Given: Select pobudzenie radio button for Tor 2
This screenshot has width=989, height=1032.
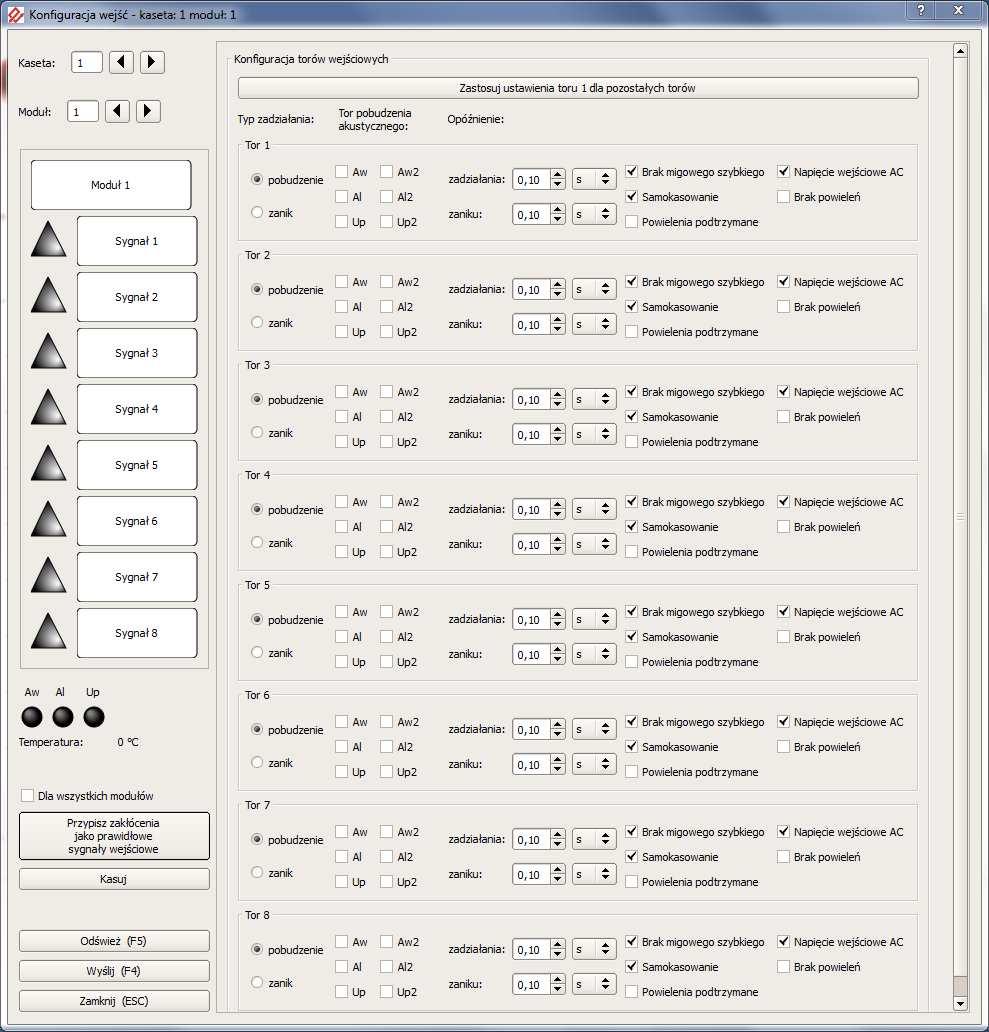Looking at the screenshot, I should [x=257, y=290].
